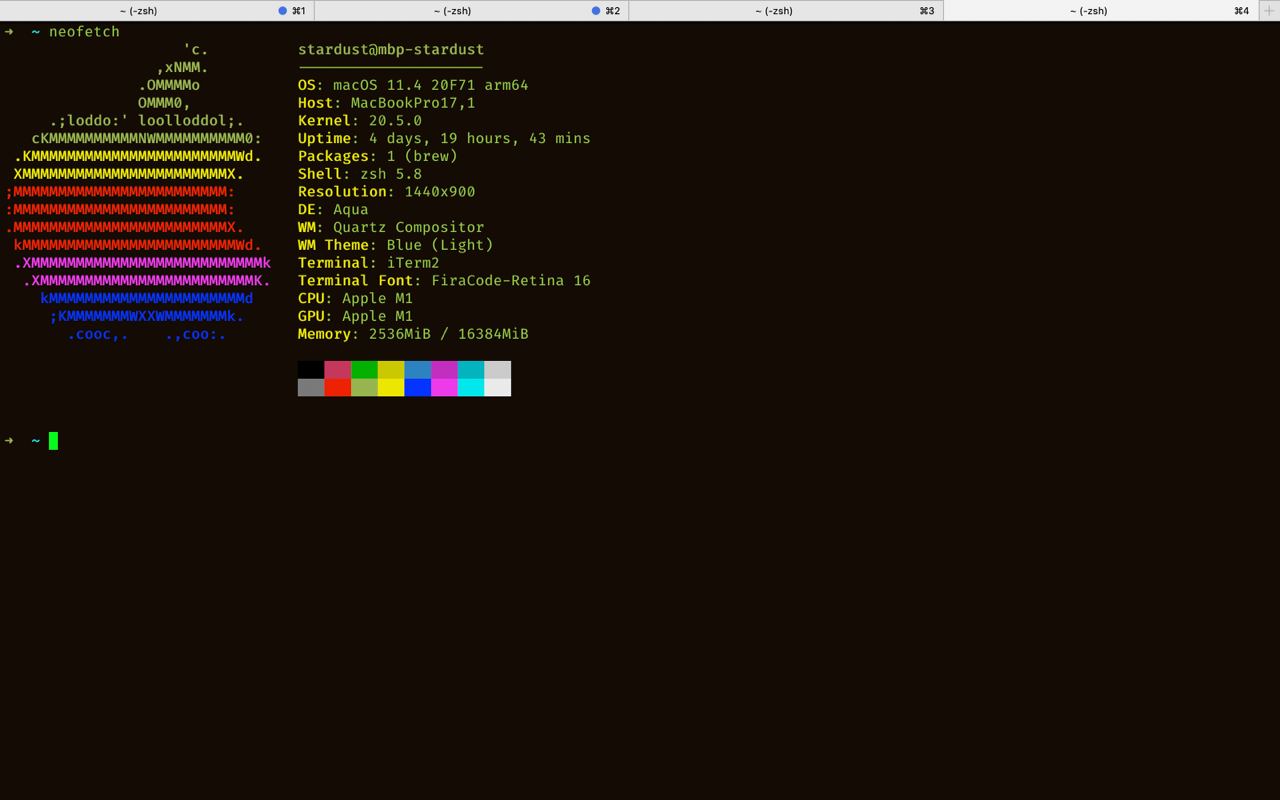Image resolution: width=1280 pixels, height=800 pixels.
Task: Click the pinkish-red block in the upper palette row
Action: pyautogui.click(x=337, y=370)
